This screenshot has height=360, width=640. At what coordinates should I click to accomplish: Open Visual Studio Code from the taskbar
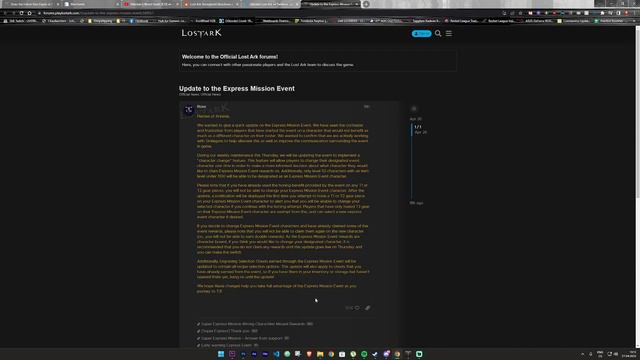pos(276,354)
